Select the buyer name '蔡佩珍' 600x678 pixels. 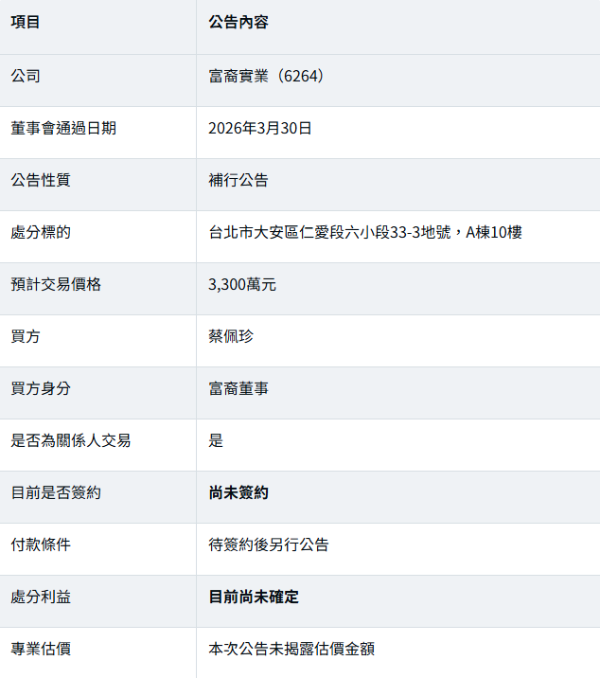point(231,336)
